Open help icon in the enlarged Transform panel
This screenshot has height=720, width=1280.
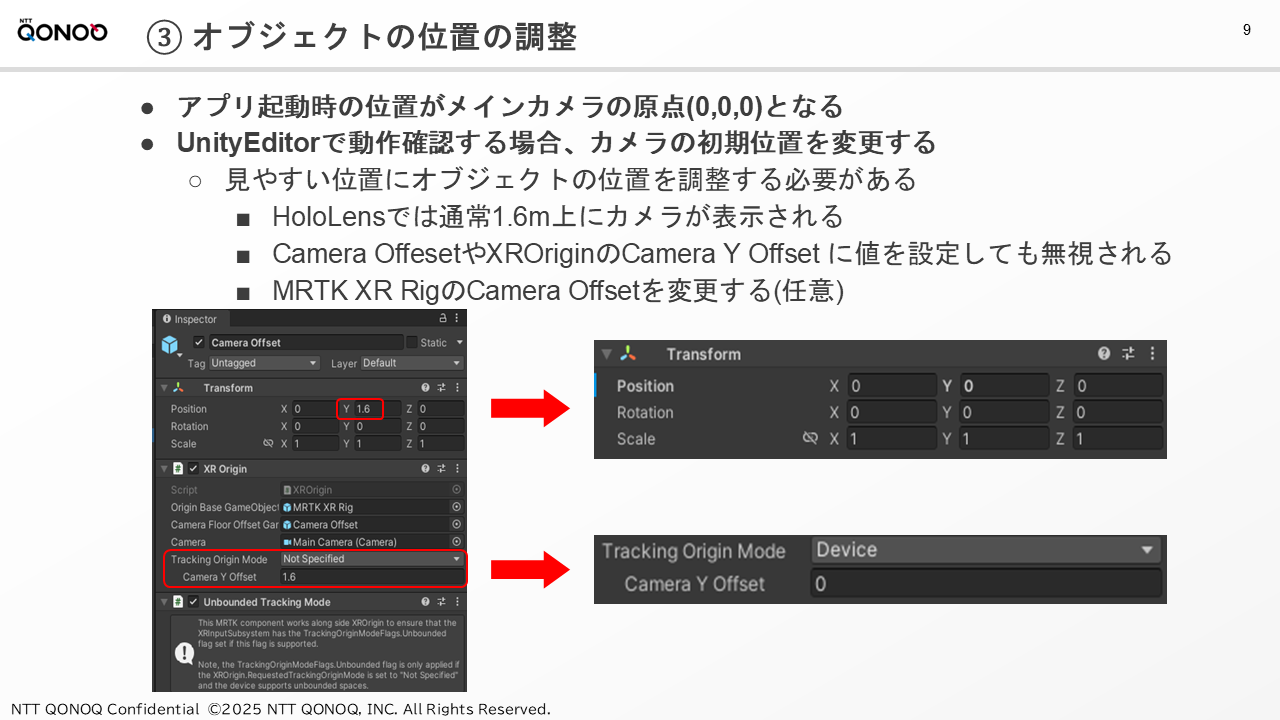(x=1104, y=353)
